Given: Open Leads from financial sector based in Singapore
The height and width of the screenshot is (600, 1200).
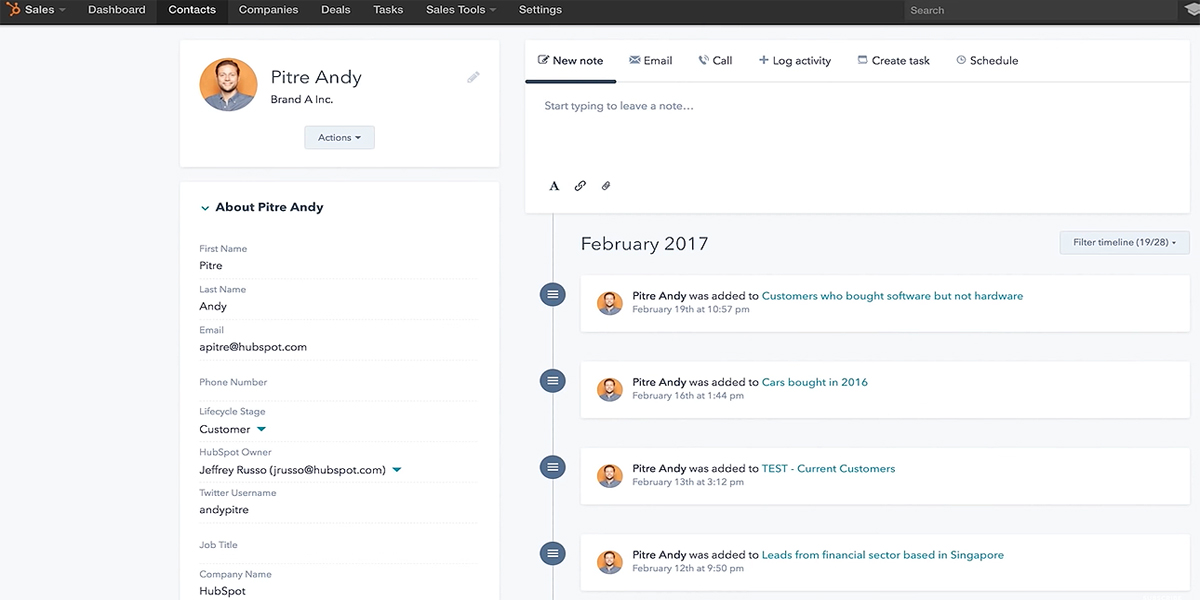Looking at the screenshot, I should tap(883, 555).
